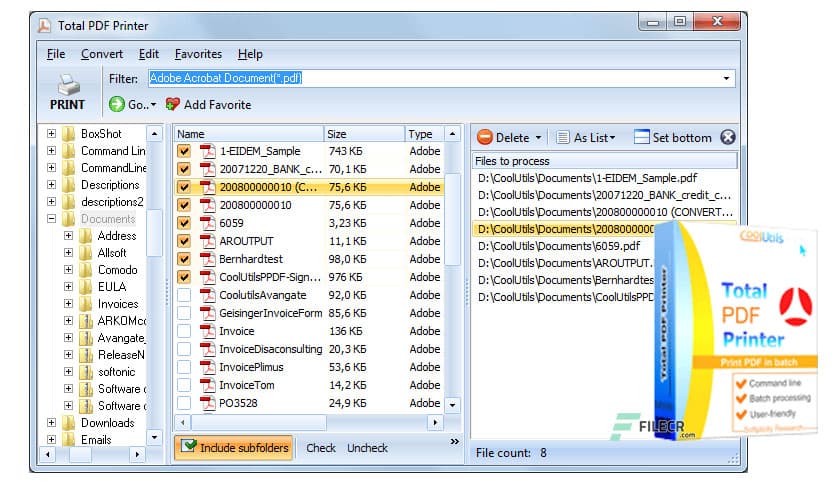
Task: Open the Help menu
Action: 250,54
